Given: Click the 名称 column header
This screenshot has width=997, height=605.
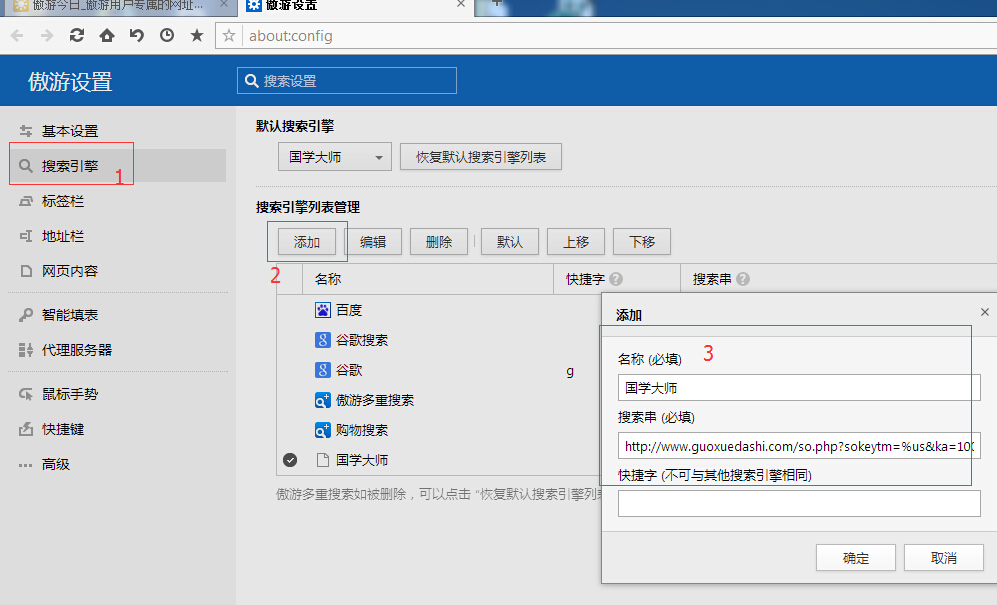Looking at the screenshot, I should (428, 279).
